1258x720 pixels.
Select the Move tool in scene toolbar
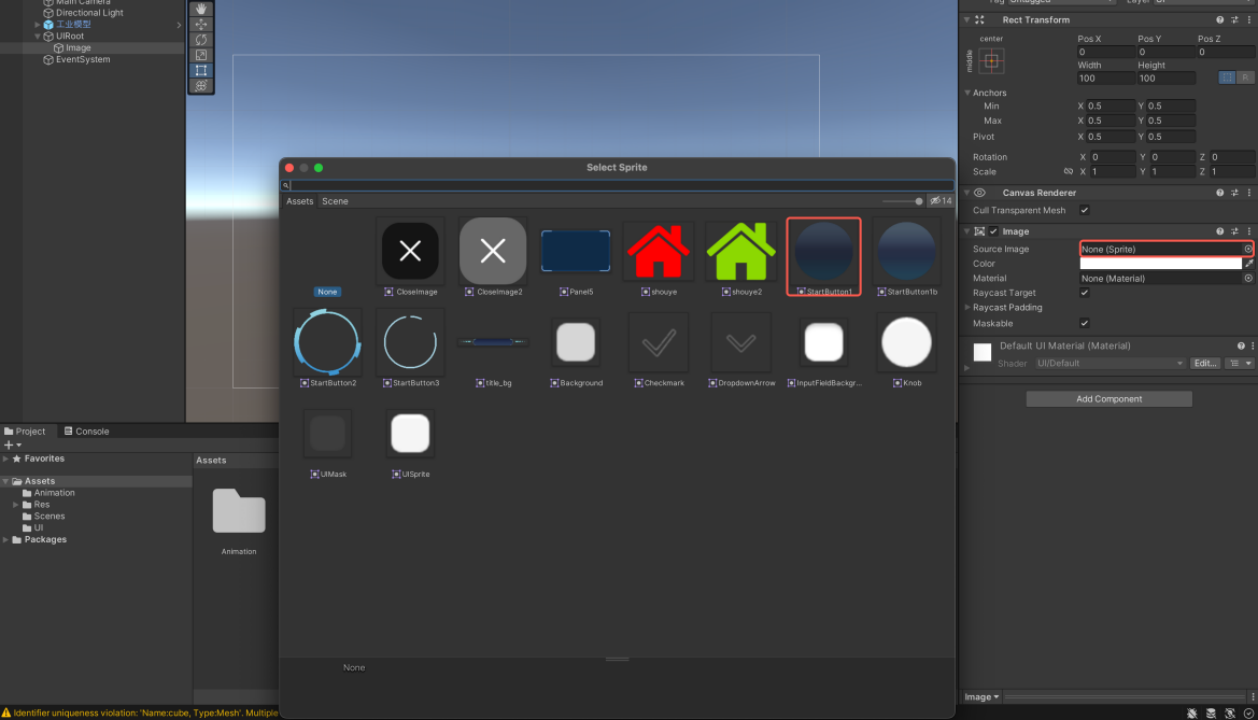pos(201,24)
